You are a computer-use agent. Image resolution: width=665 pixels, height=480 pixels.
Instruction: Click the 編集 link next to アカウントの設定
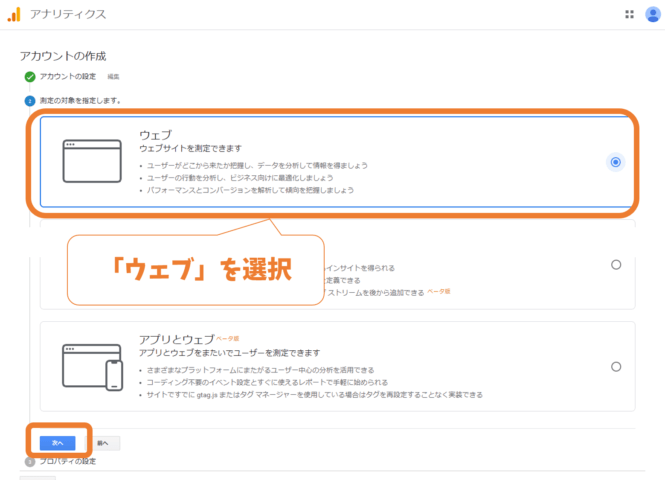(113, 77)
